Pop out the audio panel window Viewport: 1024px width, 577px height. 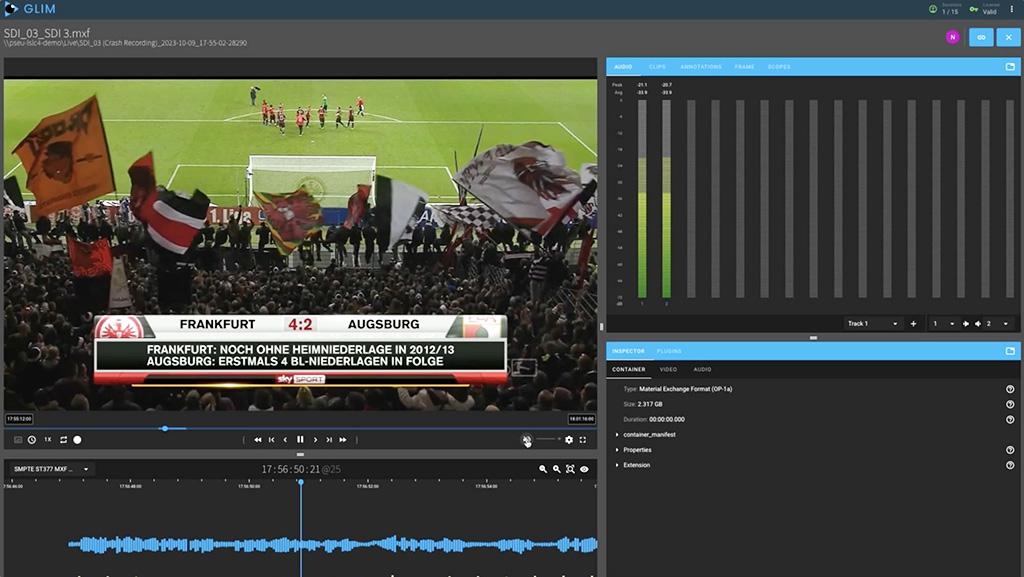(1010, 67)
